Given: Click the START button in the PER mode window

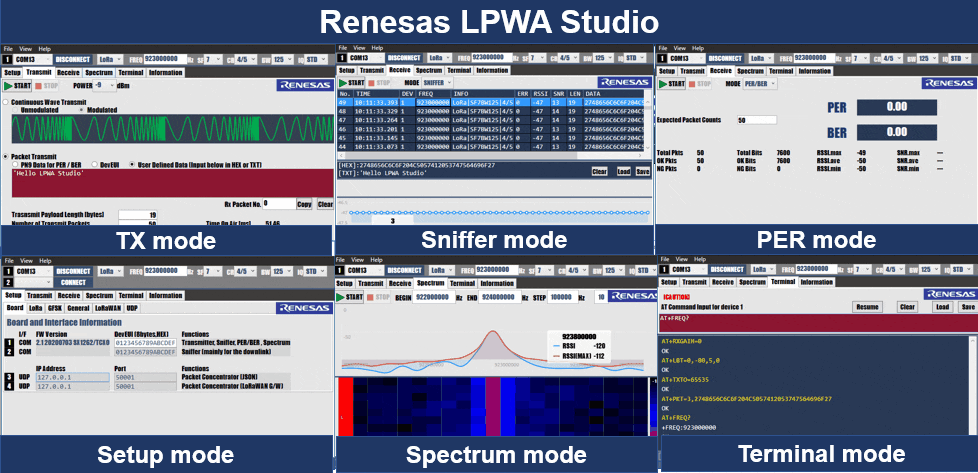Looking at the screenshot, I should (672, 83).
